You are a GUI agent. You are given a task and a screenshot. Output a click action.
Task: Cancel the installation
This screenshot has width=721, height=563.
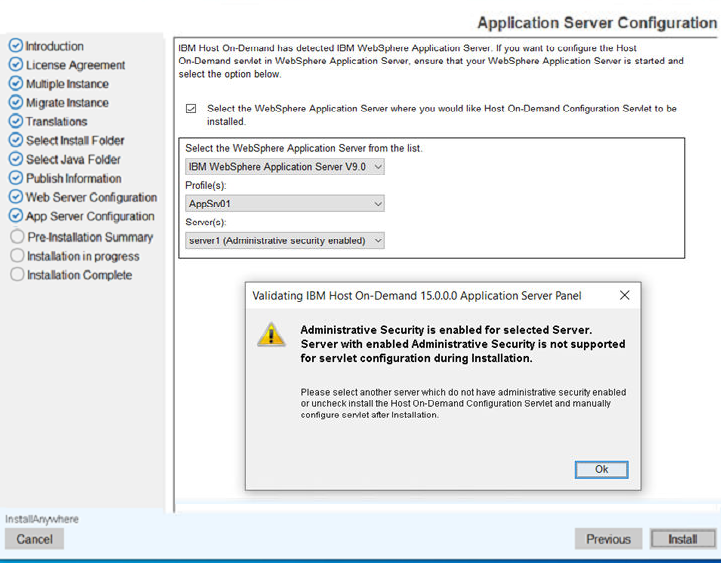34,539
